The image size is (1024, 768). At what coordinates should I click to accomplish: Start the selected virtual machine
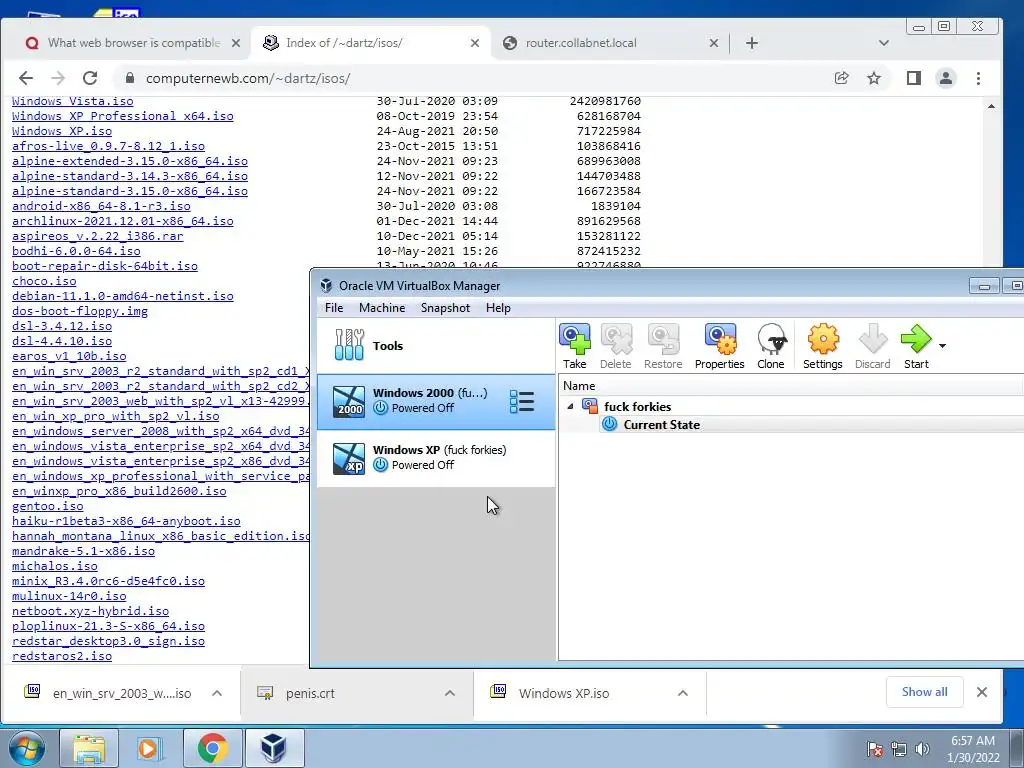(x=916, y=347)
